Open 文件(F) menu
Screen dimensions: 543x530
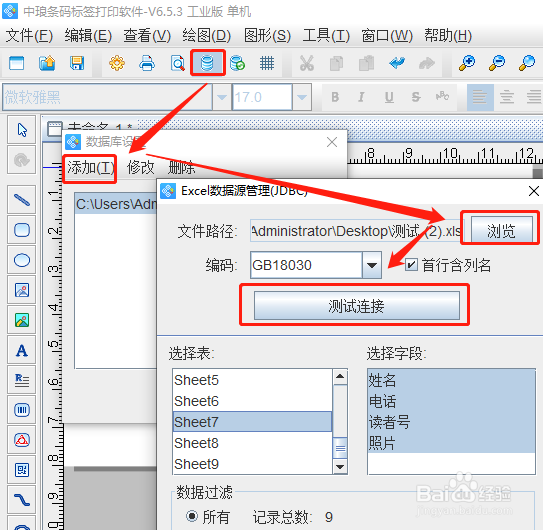[29, 36]
